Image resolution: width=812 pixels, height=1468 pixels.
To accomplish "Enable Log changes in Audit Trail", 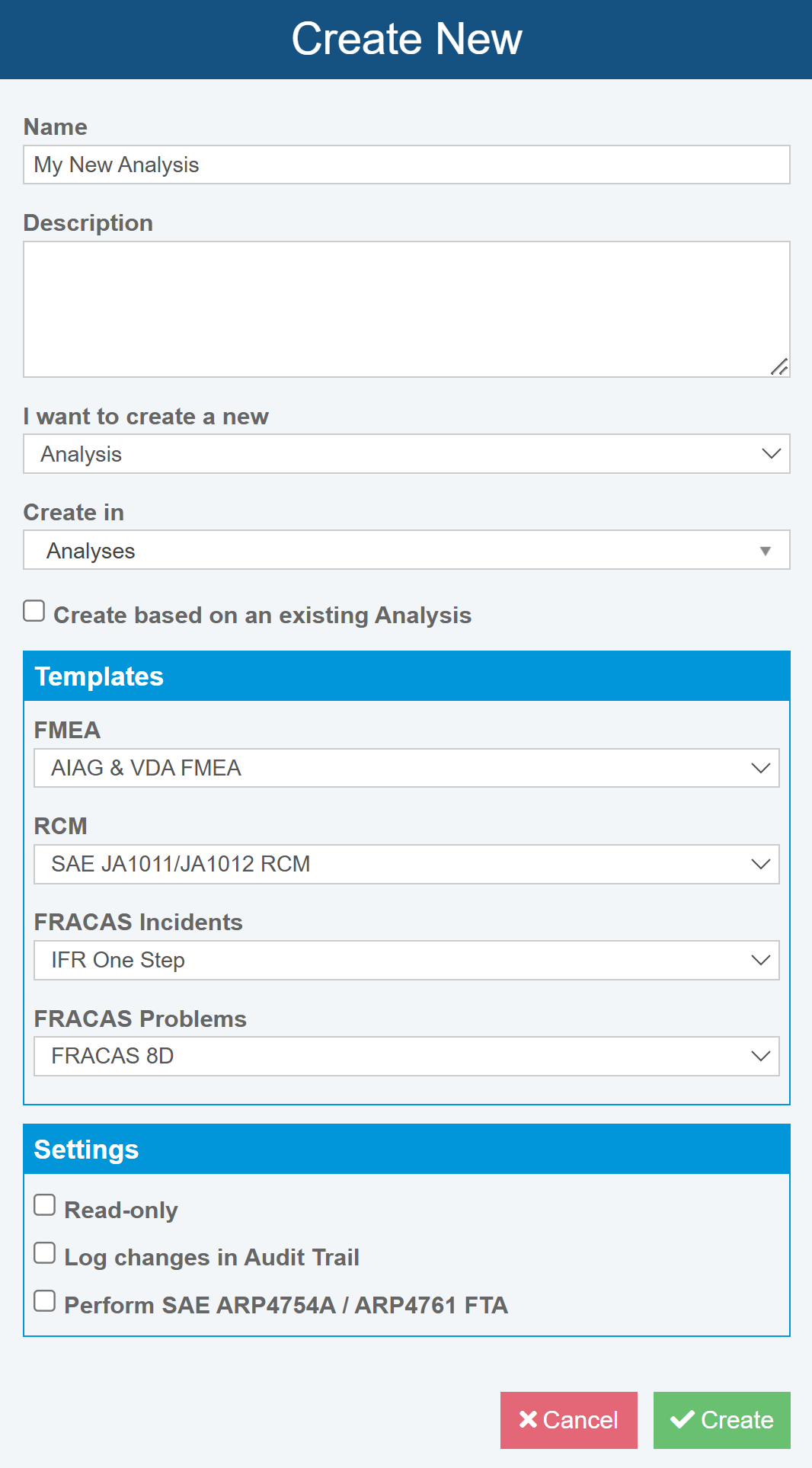I will tap(45, 1253).
